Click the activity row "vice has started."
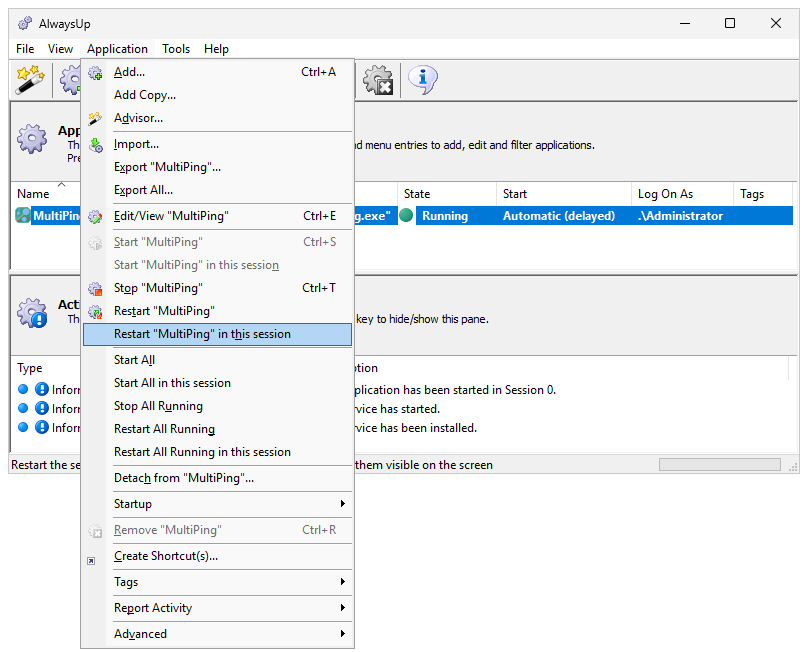The height and width of the screenshot is (652, 810). pyautogui.click(x=397, y=409)
